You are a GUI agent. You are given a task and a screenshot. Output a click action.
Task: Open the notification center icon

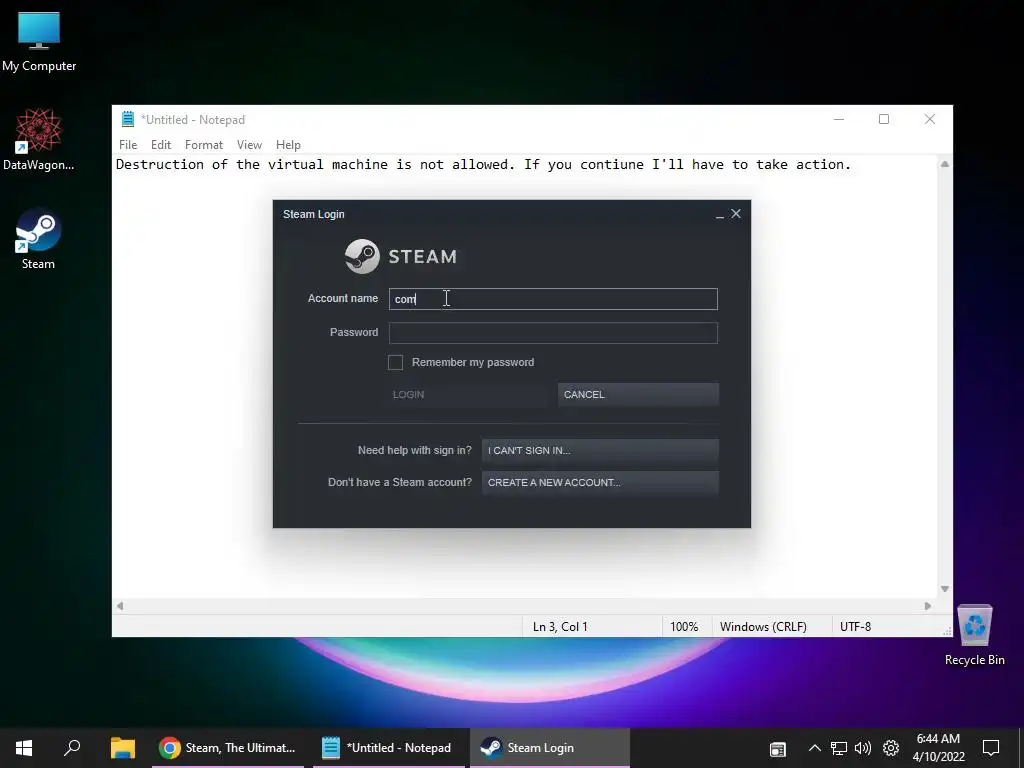click(991, 748)
